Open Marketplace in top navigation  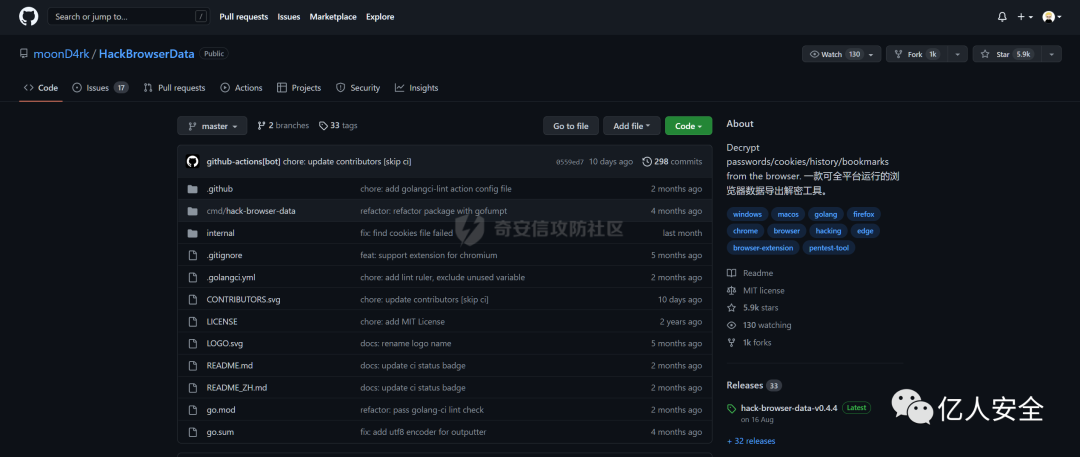pyautogui.click(x=333, y=17)
